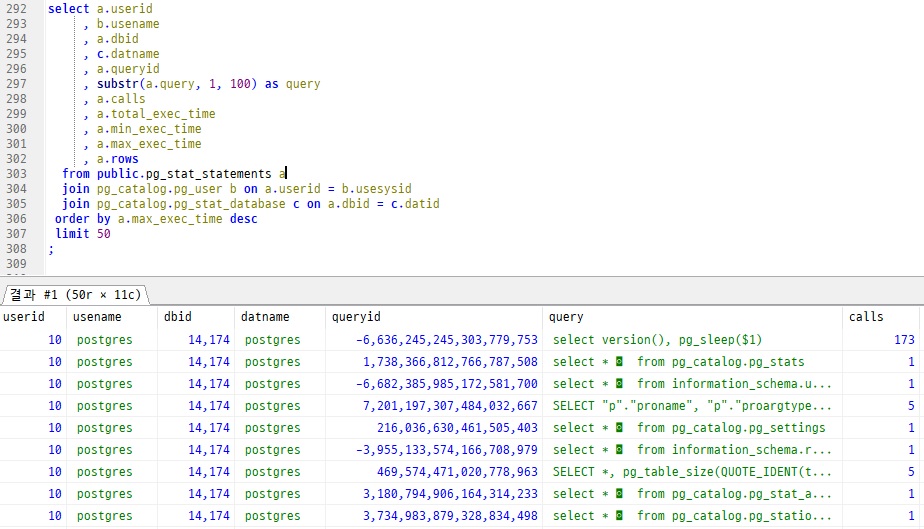Place cursor on 'pg_catalog.pg_stat_database' in editor

pos(191,204)
